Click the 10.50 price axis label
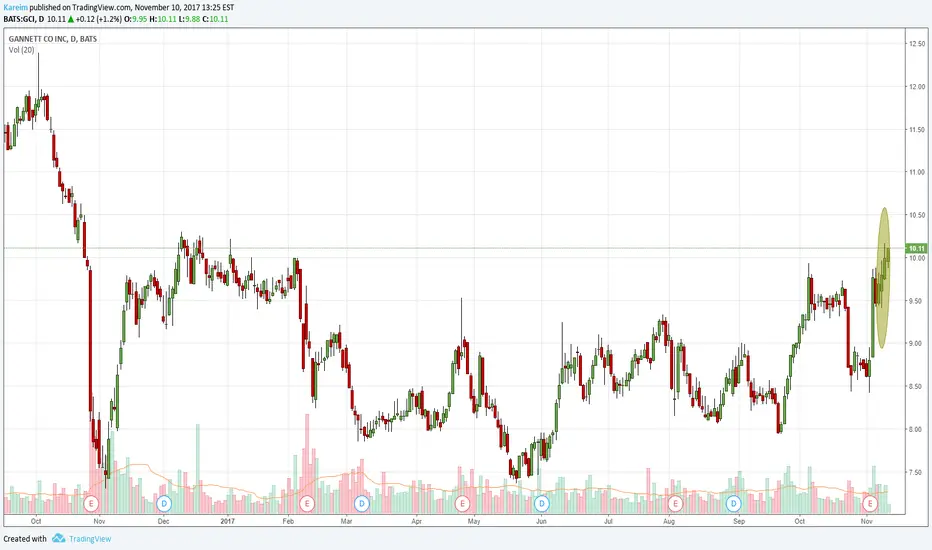Image resolution: width=932 pixels, height=550 pixels. coord(917,215)
